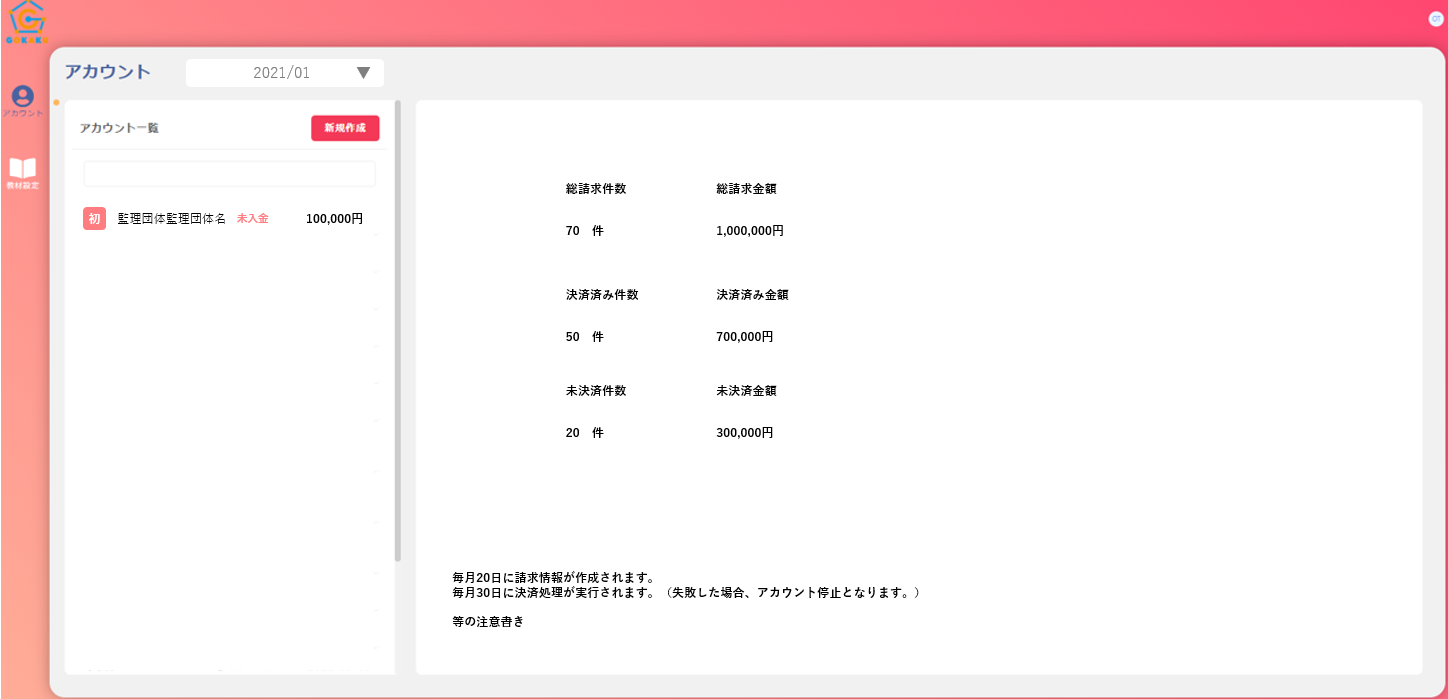
Task: Click the アカウント一覧 panel header
Action: coord(119,128)
